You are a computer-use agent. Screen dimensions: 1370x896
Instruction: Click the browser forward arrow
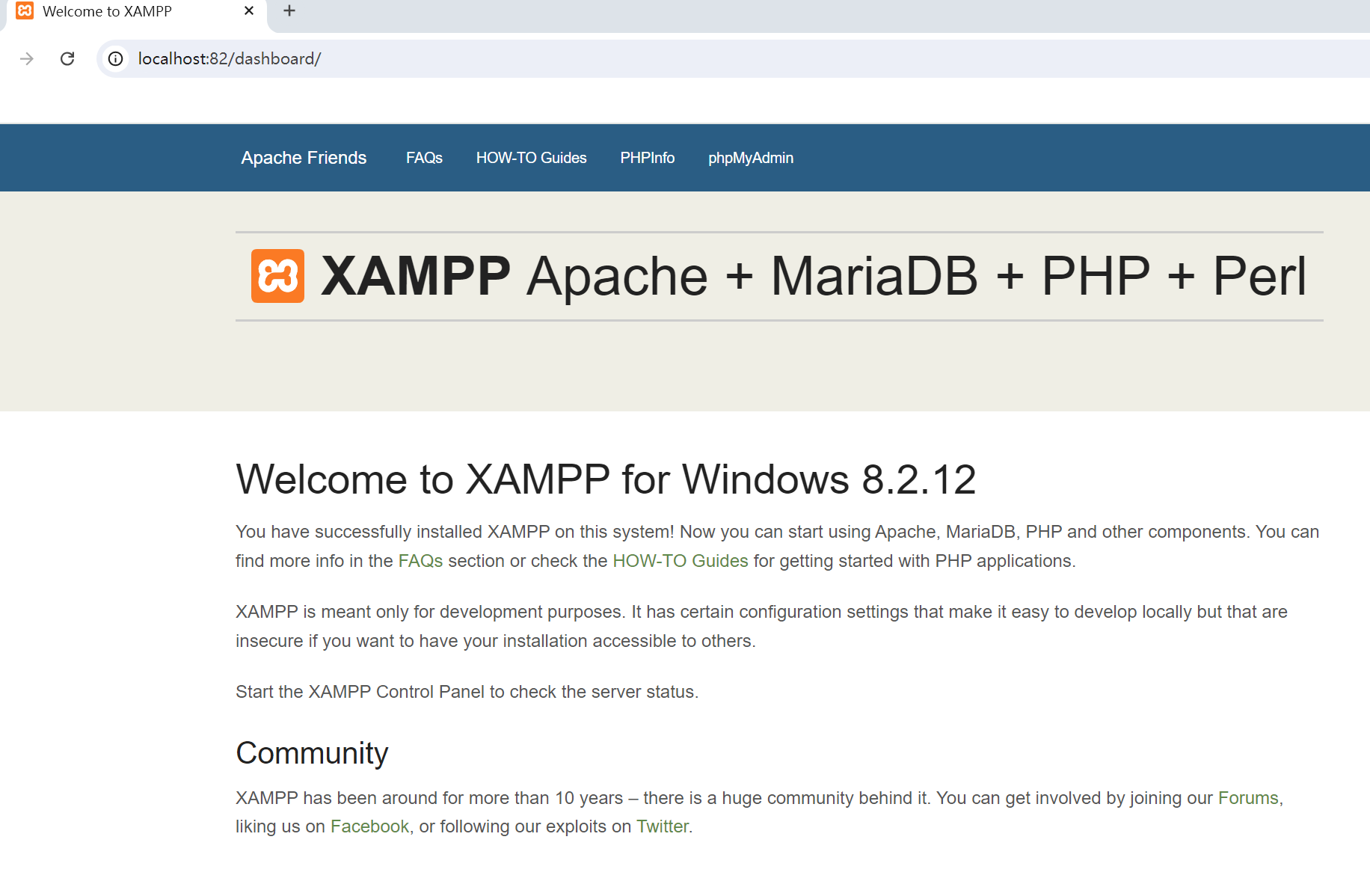pos(27,58)
